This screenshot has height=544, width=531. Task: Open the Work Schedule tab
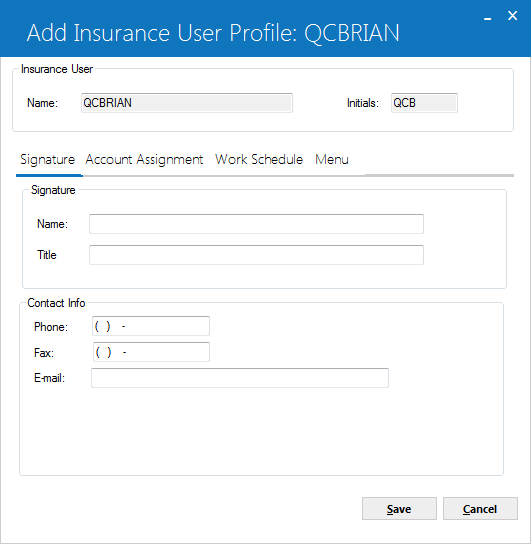coord(259,159)
